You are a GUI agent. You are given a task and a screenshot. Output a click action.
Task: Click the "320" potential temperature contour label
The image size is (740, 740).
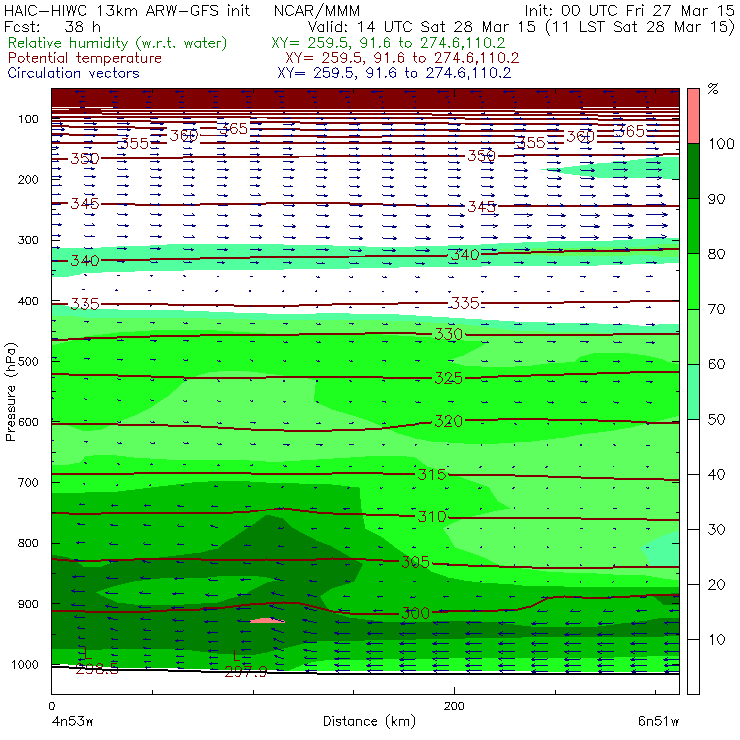click(448, 421)
